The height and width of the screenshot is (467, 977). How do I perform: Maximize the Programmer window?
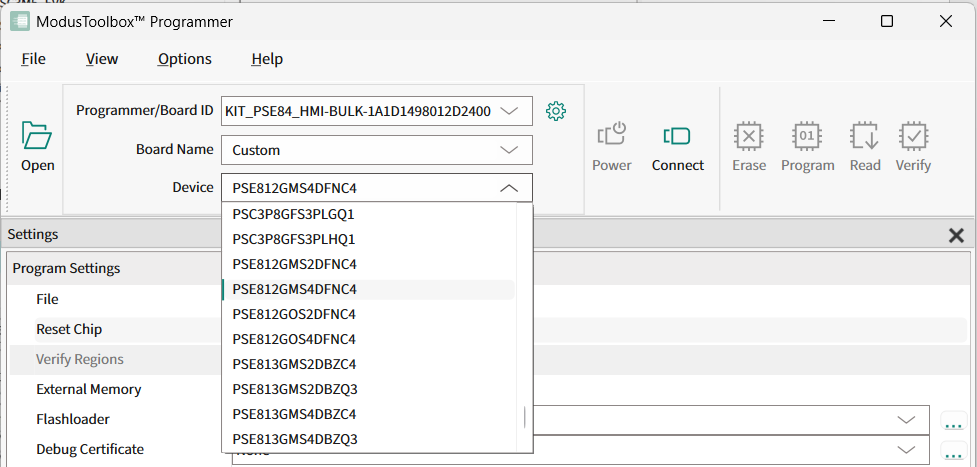[x=887, y=21]
